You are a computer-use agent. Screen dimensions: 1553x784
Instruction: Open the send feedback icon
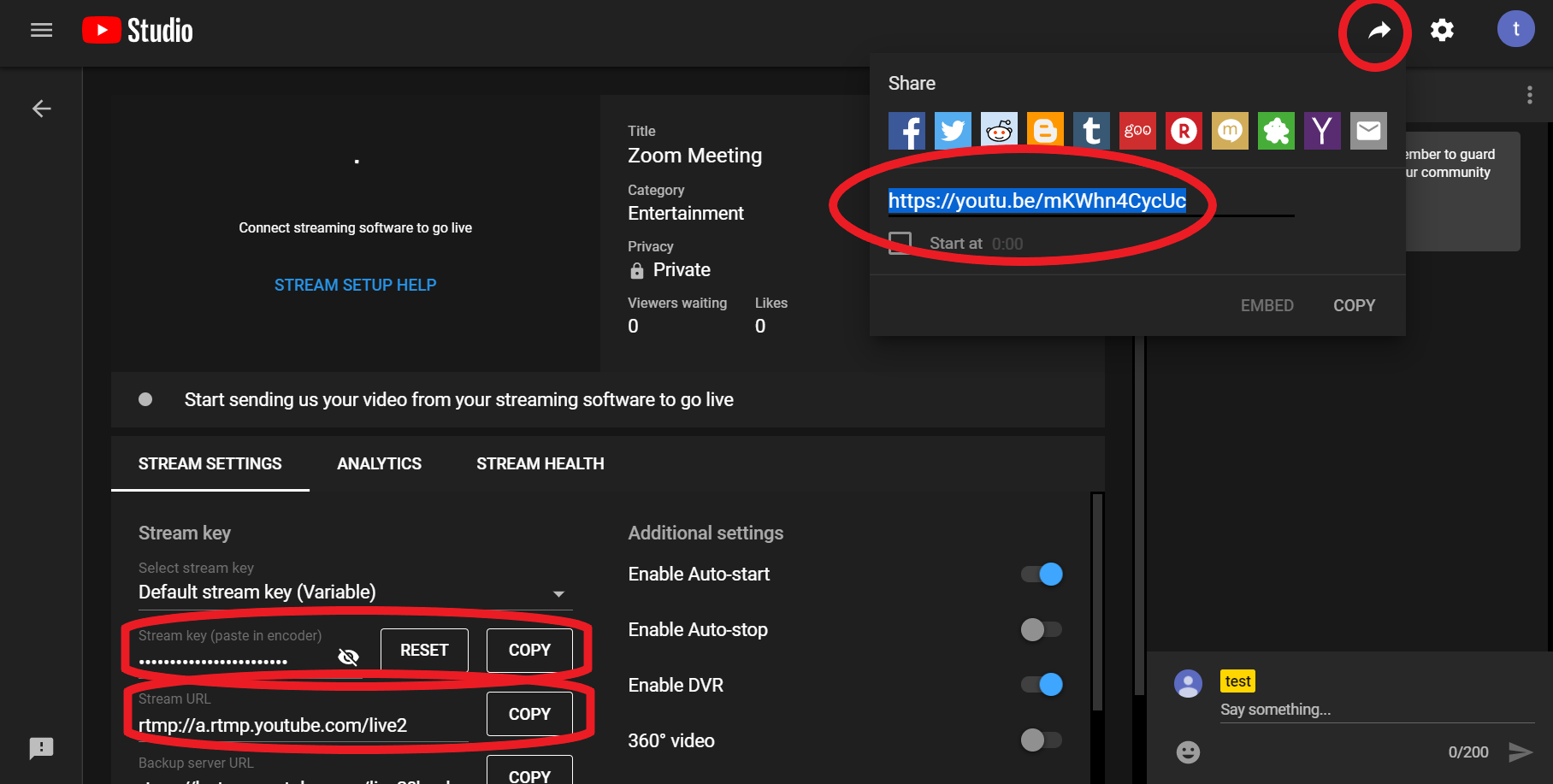click(41, 748)
